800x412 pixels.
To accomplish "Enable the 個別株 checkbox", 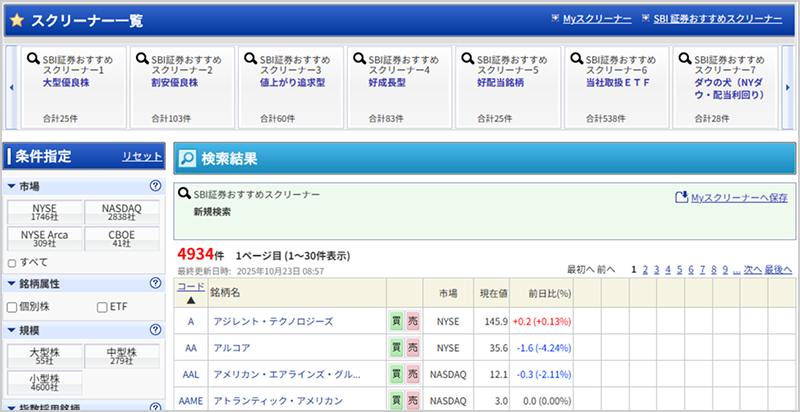I will coord(13,306).
